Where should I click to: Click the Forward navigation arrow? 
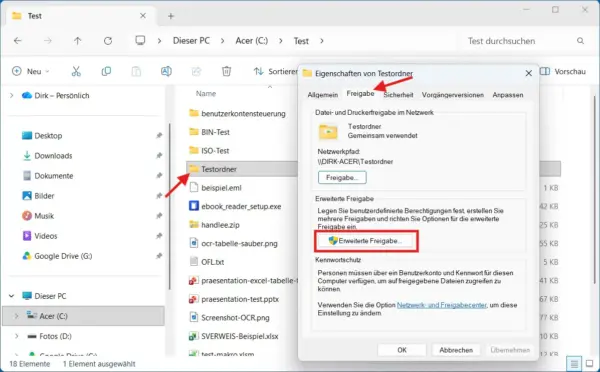pyautogui.click(x=47, y=41)
